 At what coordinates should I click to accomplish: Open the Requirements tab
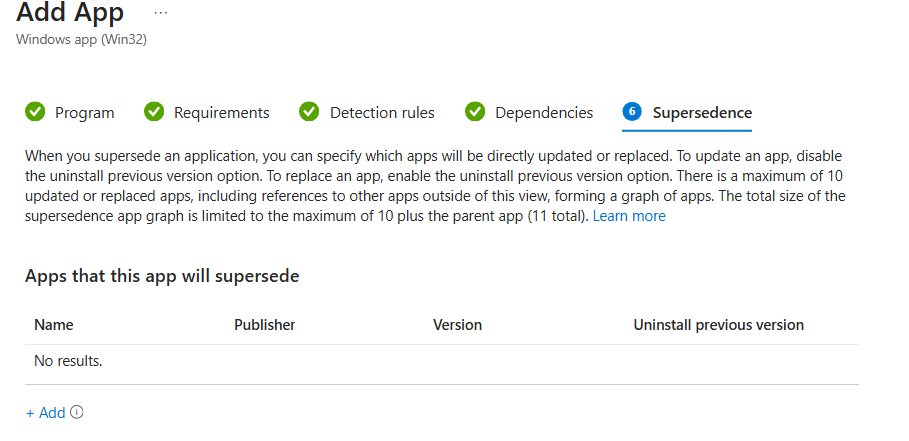(221, 113)
